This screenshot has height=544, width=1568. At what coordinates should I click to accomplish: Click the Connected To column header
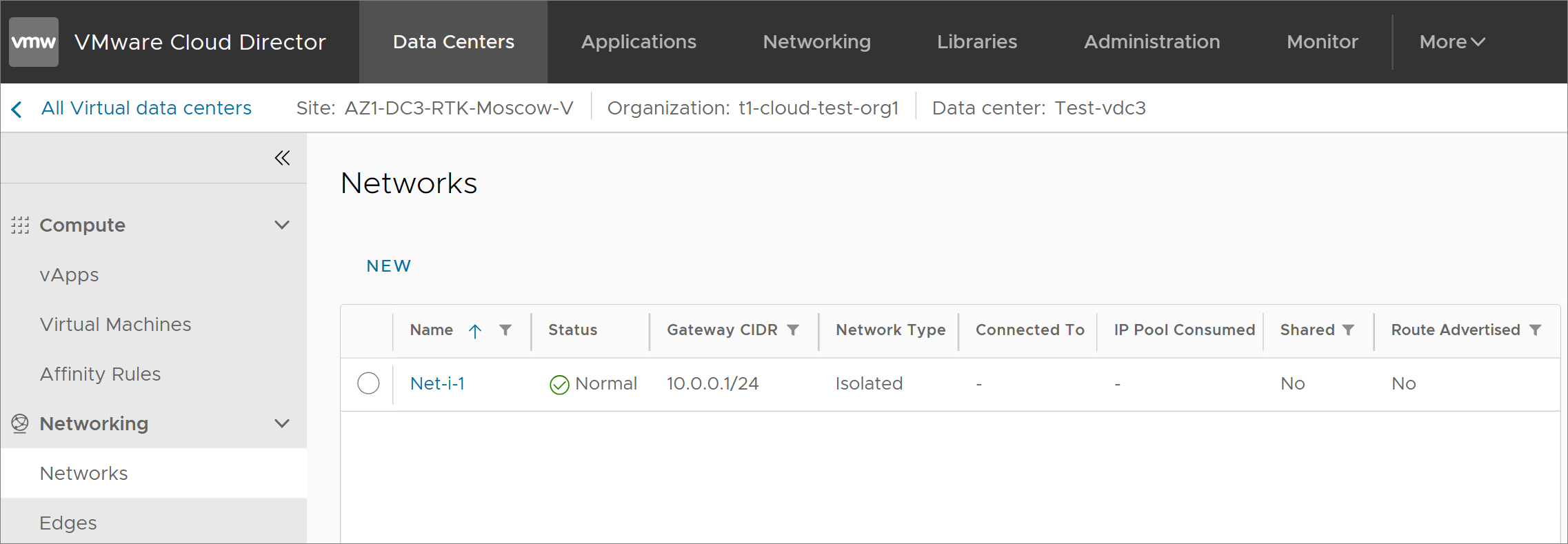pyautogui.click(x=1029, y=330)
